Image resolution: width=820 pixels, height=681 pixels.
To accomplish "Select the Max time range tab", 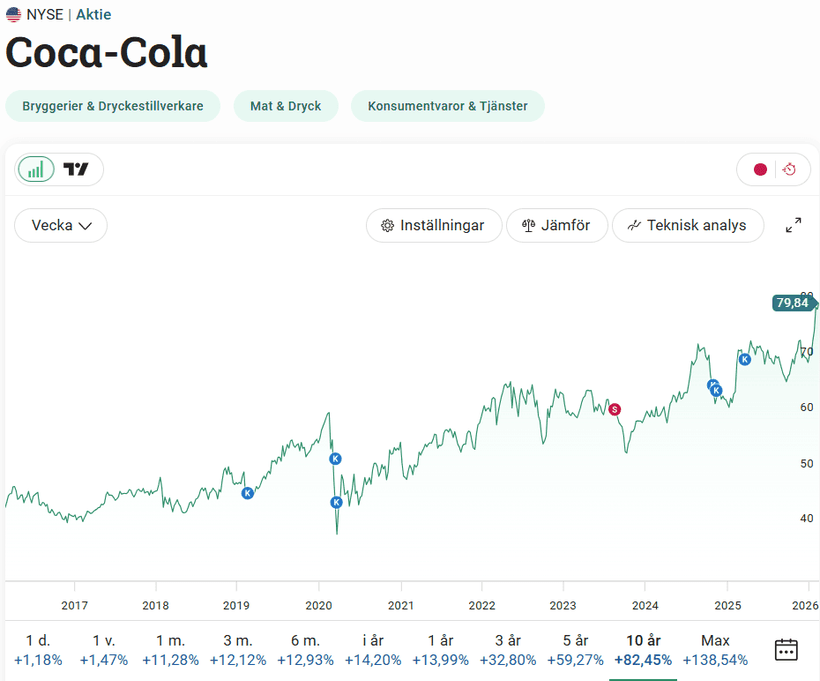I will 715,649.
